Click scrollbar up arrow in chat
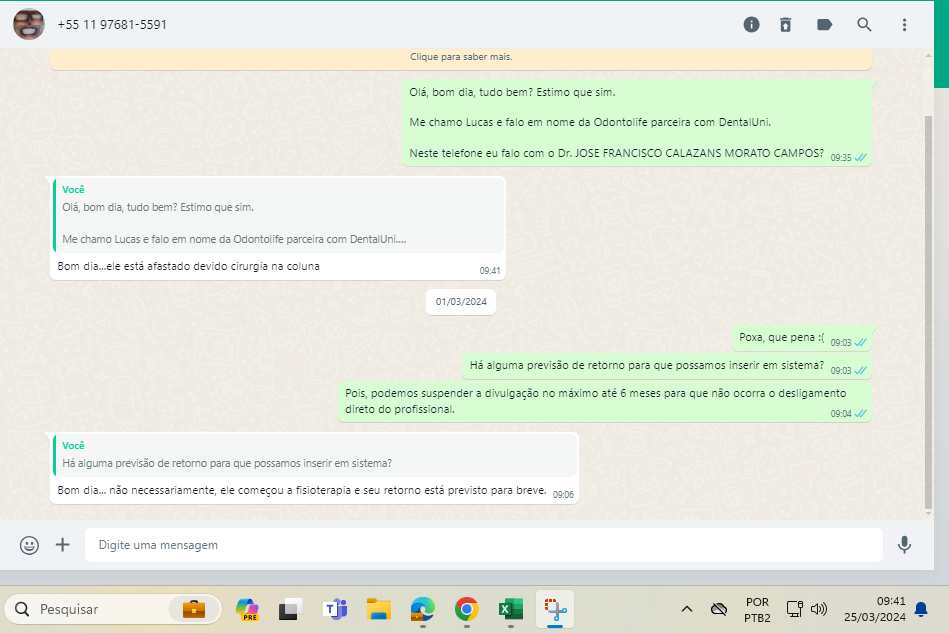Screen dimensions: 949x633 [x=928, y=56]
